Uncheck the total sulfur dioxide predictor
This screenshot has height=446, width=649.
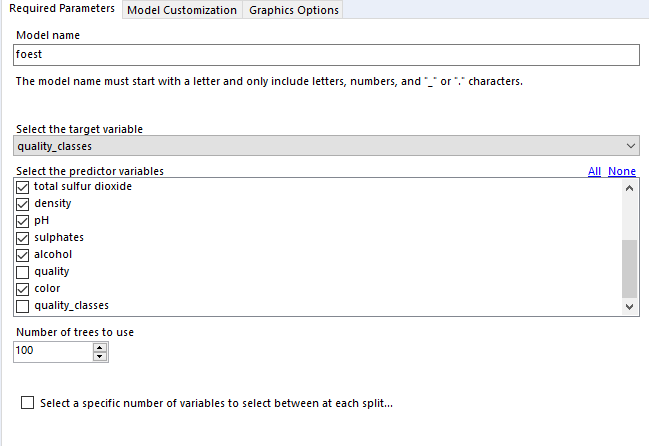click(x=22, y=187)
